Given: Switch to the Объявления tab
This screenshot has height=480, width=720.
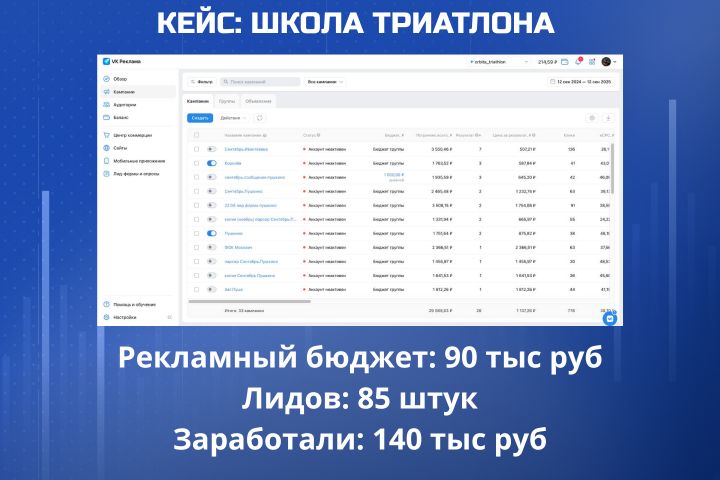Looking at the screenshot, I should pos(258,101).
